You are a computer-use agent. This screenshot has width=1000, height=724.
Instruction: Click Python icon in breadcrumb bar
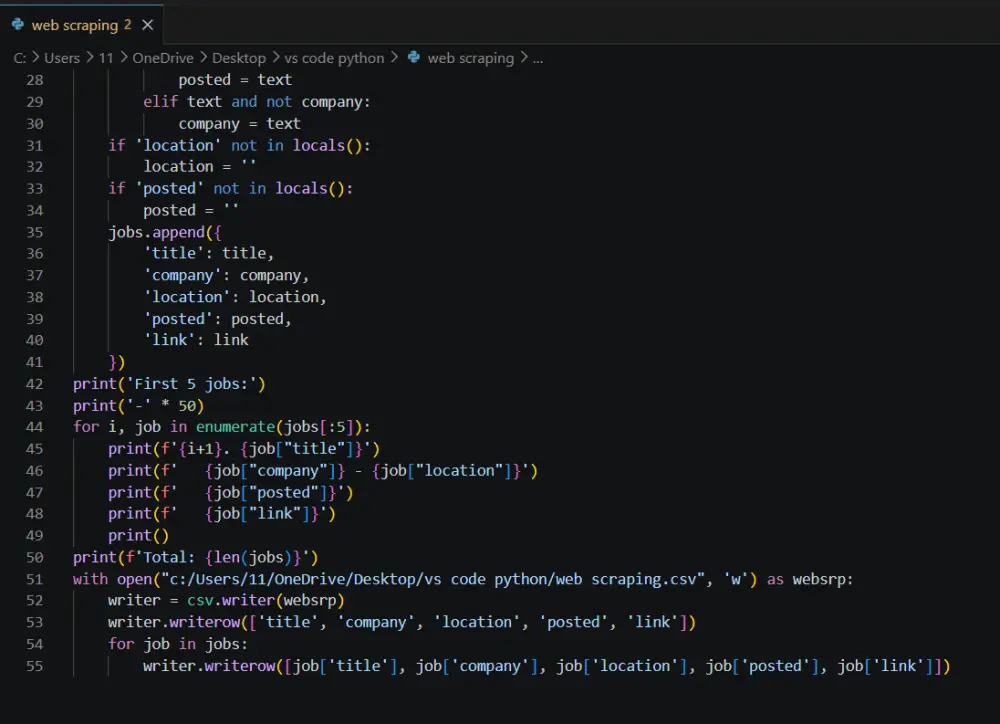[414, 57]
